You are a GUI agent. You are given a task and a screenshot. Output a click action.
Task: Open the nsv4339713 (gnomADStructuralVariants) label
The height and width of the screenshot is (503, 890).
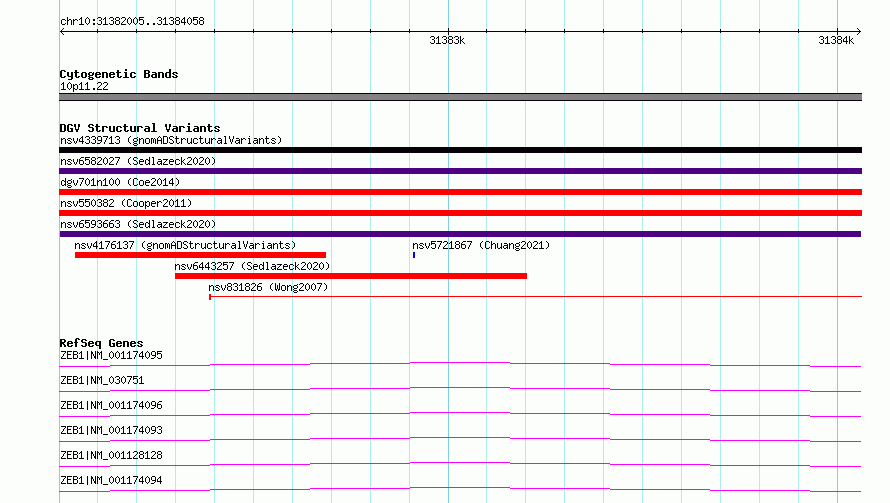click(171, 140)
